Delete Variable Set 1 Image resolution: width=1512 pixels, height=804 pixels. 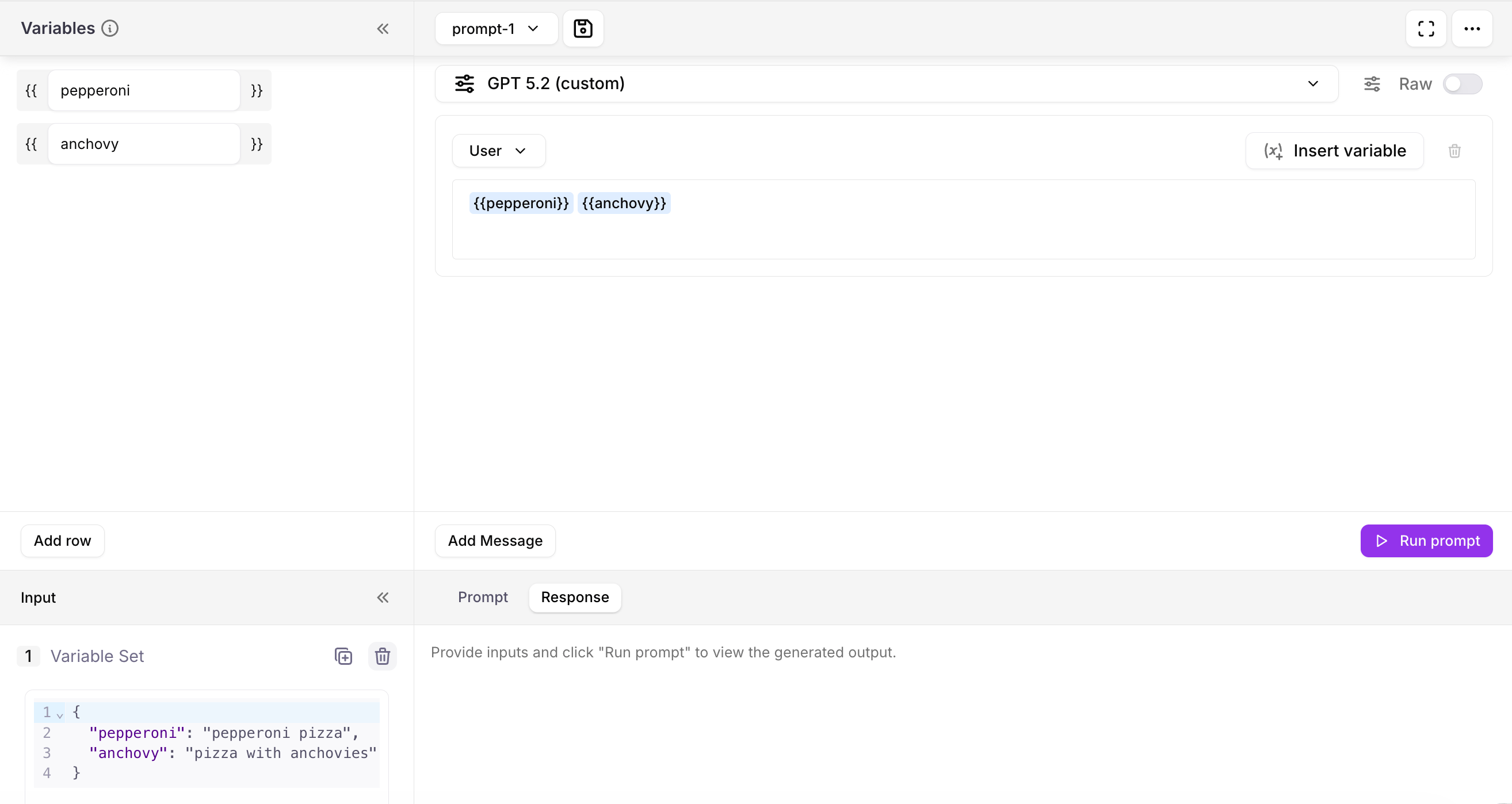point(382,656)
